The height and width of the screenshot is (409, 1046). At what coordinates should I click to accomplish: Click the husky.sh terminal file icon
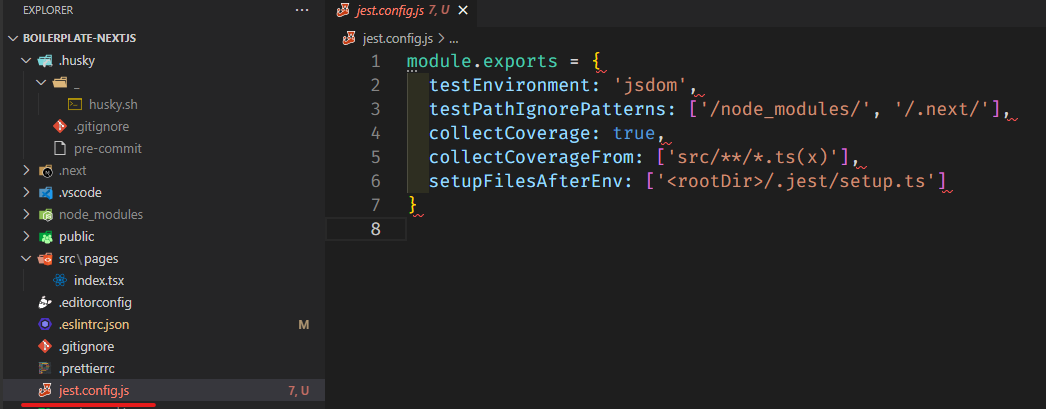pos(75,104)
